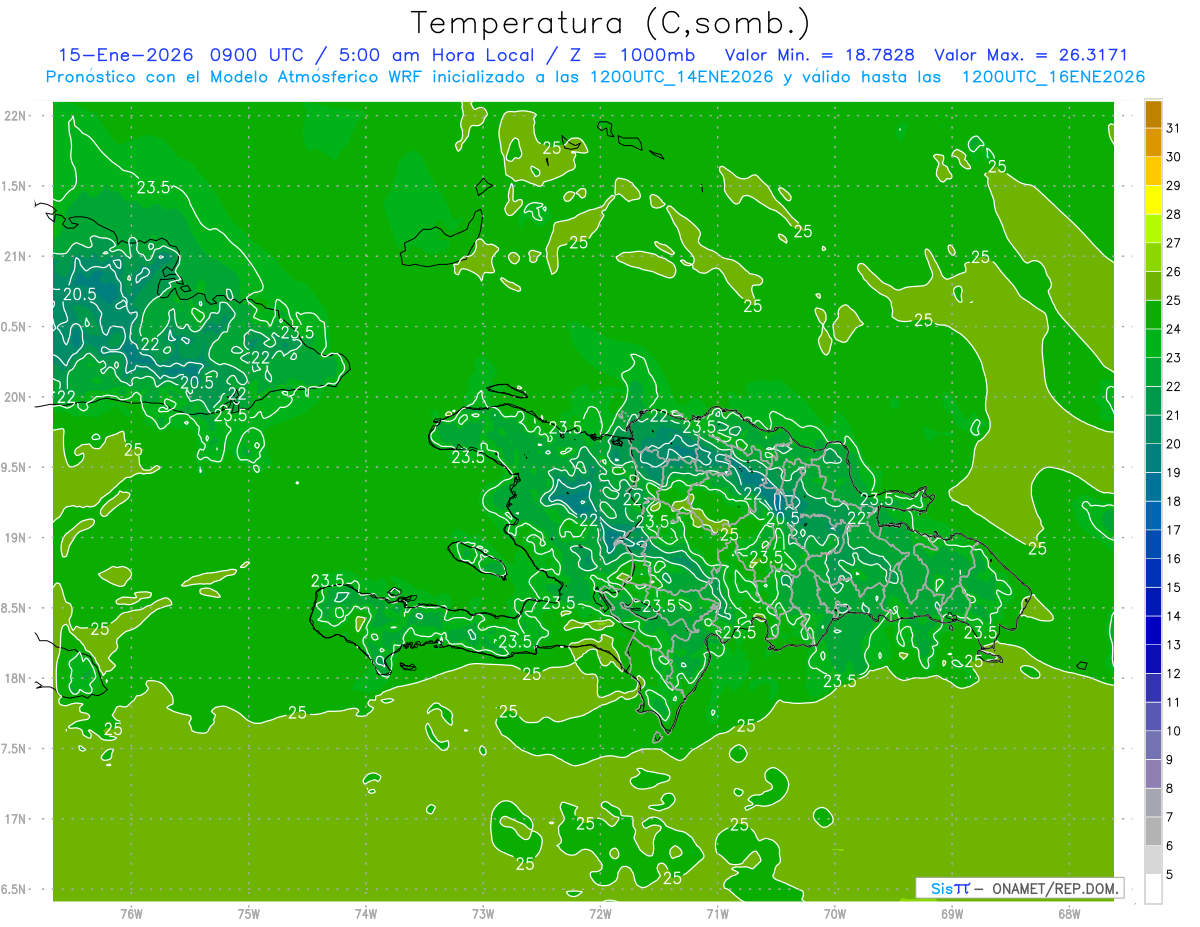This screenshot has width=1200, height=927.
Task: Click the deep blue swatch between 13 and 14
Action: tap(1153, 630)
